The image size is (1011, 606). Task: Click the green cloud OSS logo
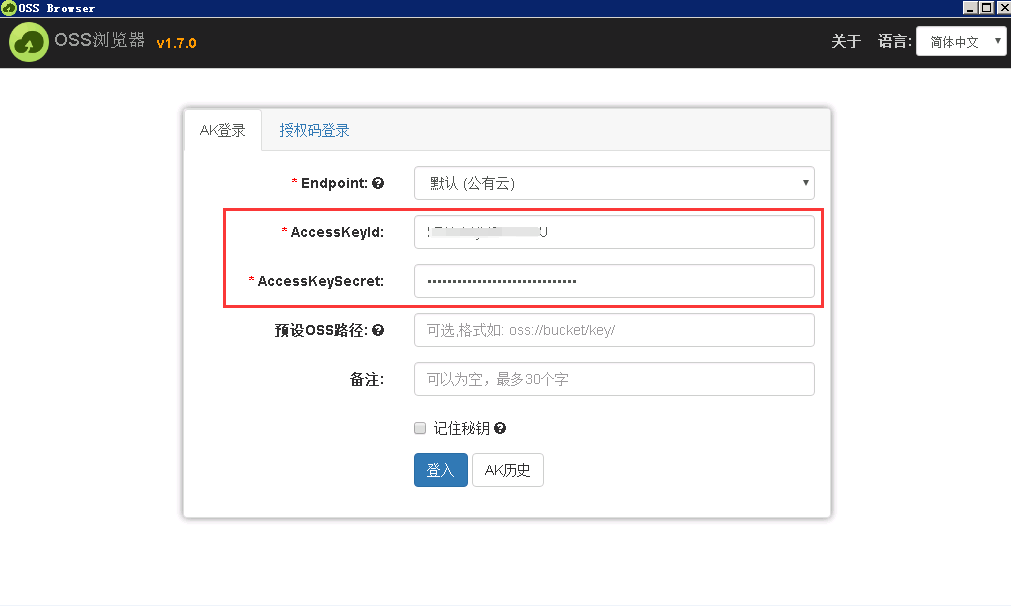tap(30, 42)
